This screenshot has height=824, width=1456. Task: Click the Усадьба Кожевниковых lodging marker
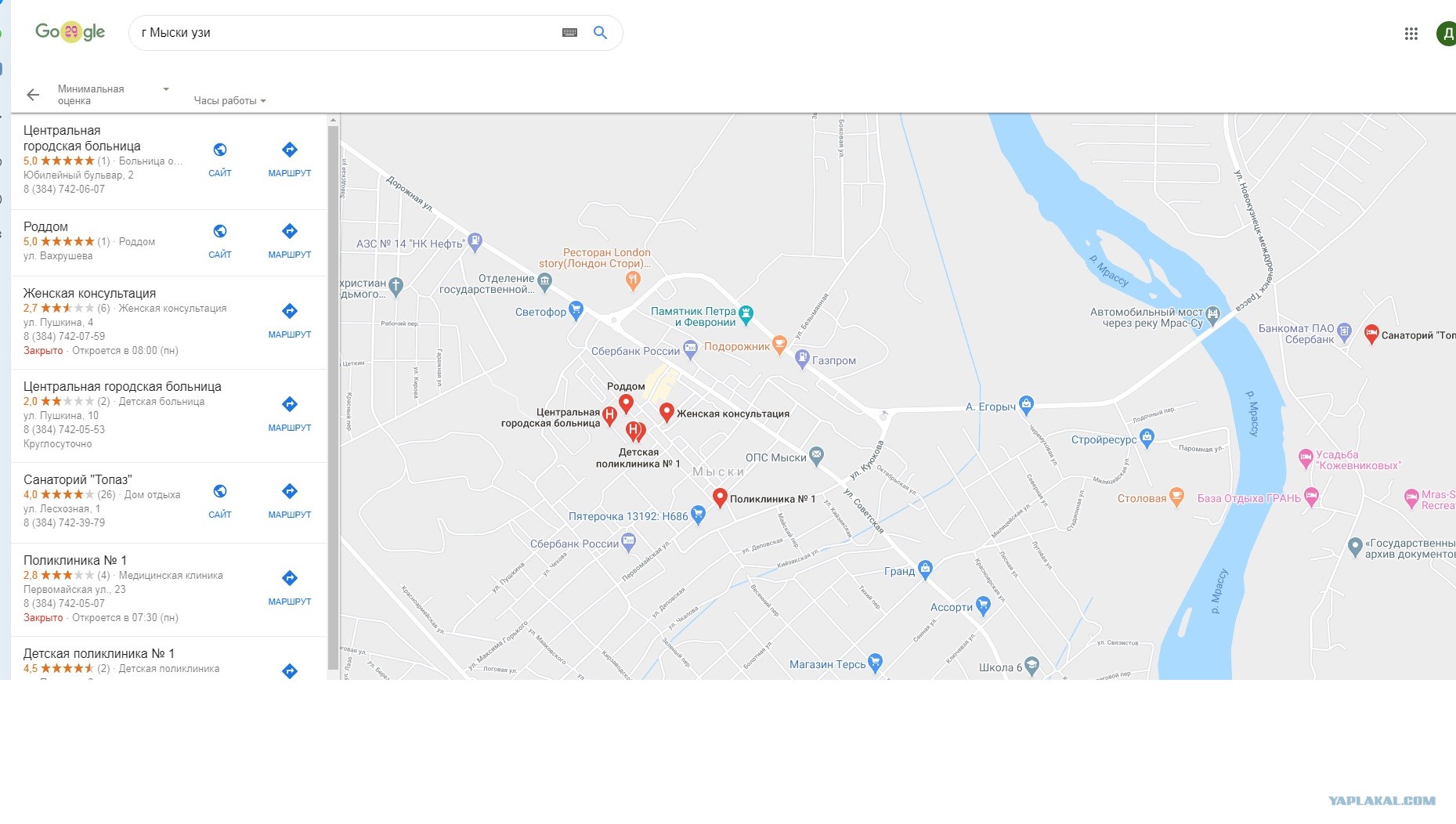pos(1305,458)
